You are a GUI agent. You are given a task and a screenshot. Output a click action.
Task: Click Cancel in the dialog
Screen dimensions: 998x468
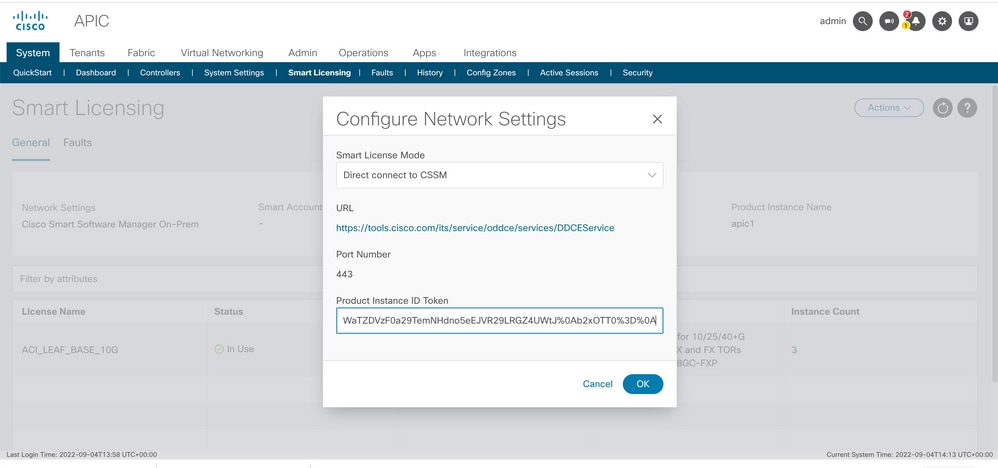pos(597,384)
